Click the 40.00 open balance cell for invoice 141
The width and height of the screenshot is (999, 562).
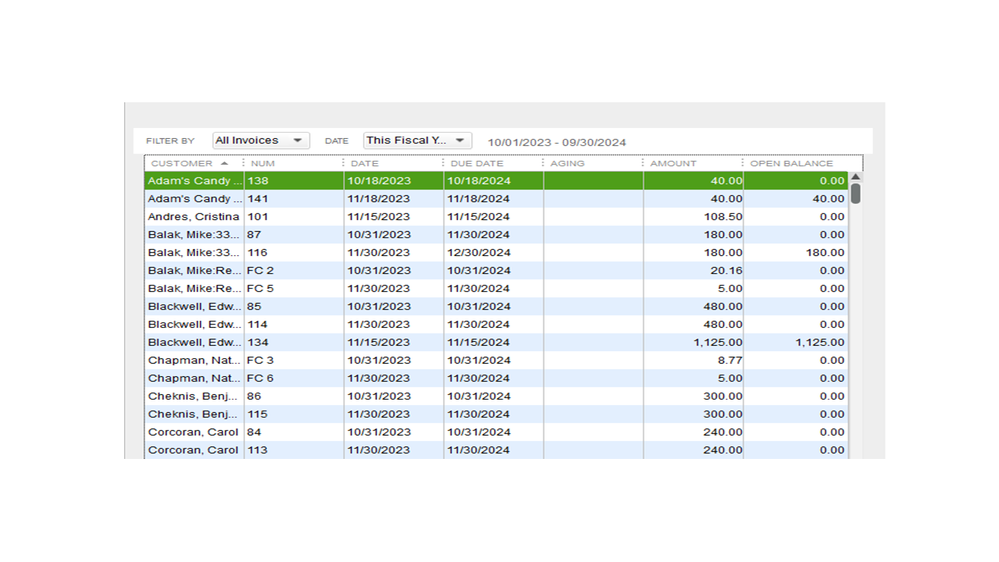click(x=796, y=199)
